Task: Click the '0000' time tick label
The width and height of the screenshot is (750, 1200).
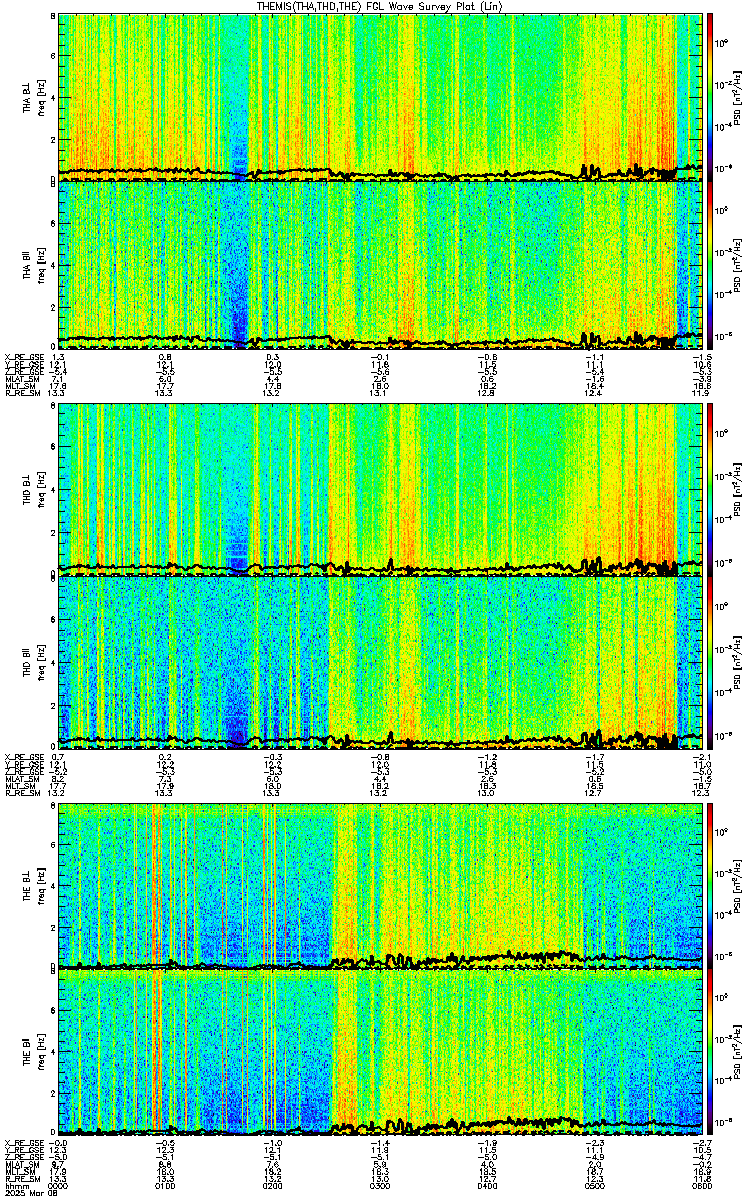Action: coord(59,1184)
